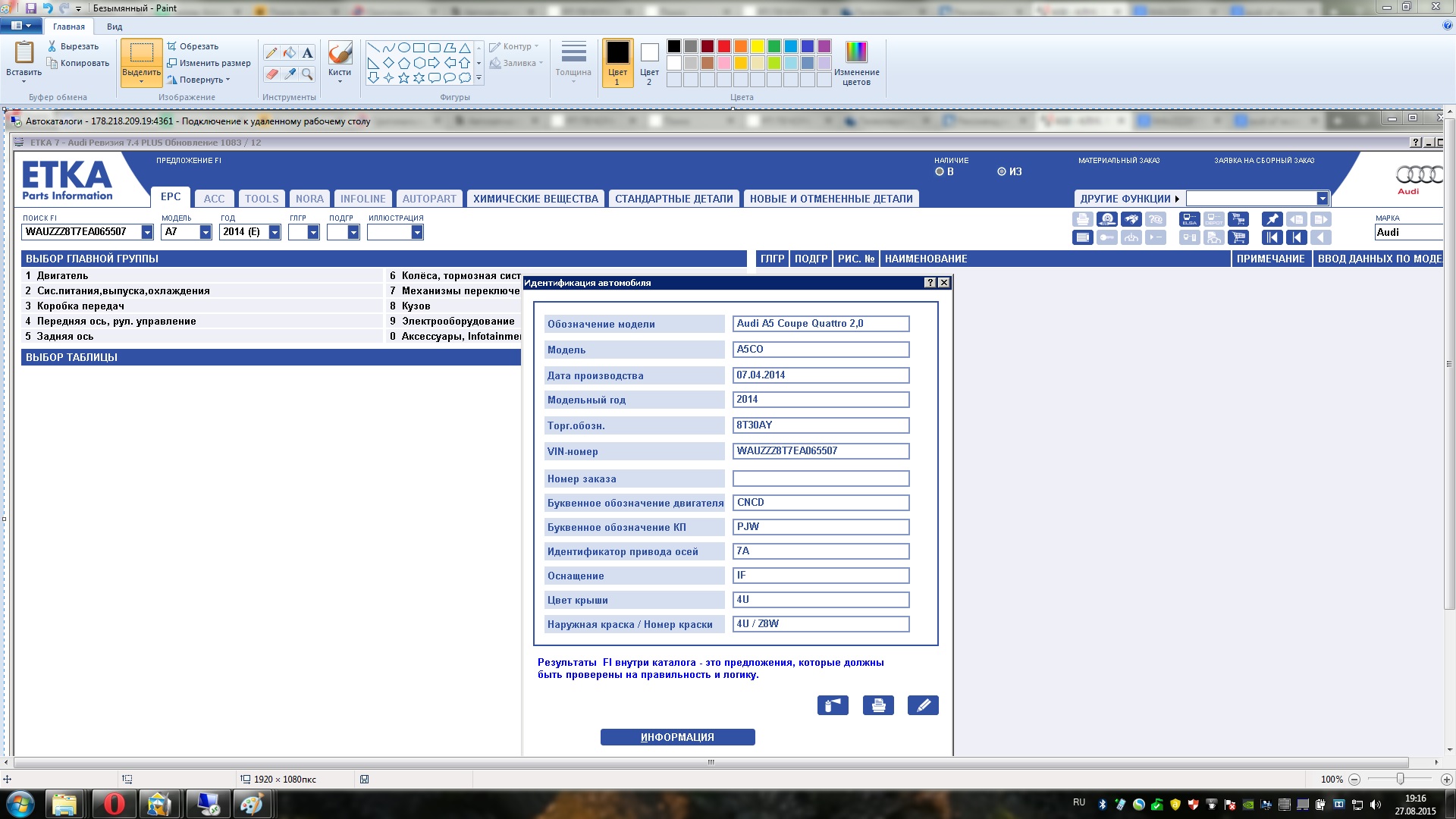Pick the red color swatch in palette
This screenshot has height=819, width=1456.
tap(724, 46)
